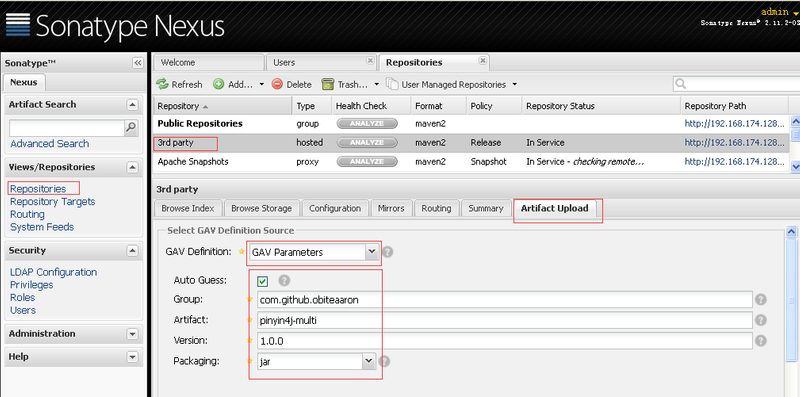Click the Artifact input field
The width and height of the screenshot is (800, 397).
(505, 320)
